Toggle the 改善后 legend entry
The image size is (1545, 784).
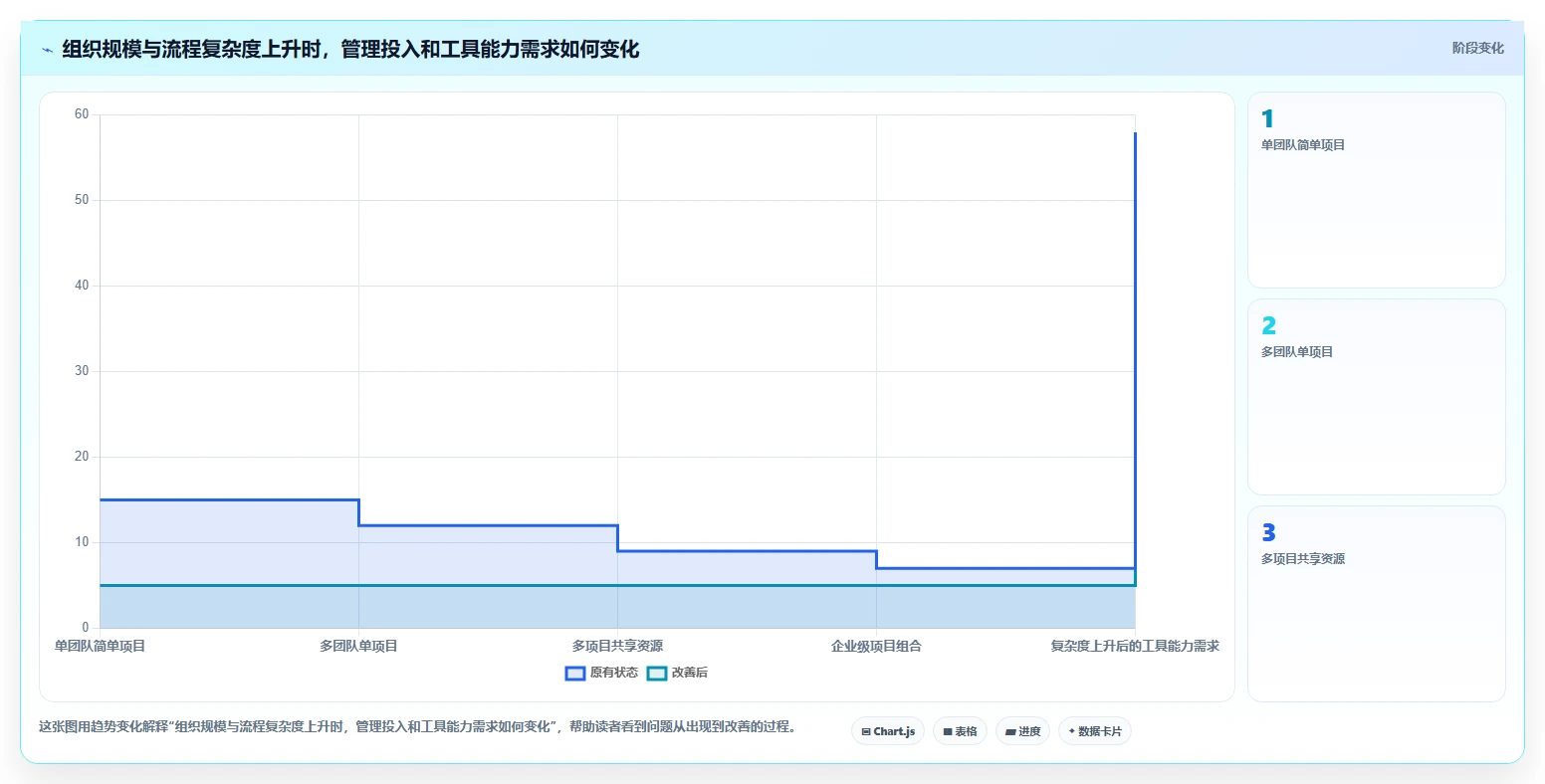677,673
